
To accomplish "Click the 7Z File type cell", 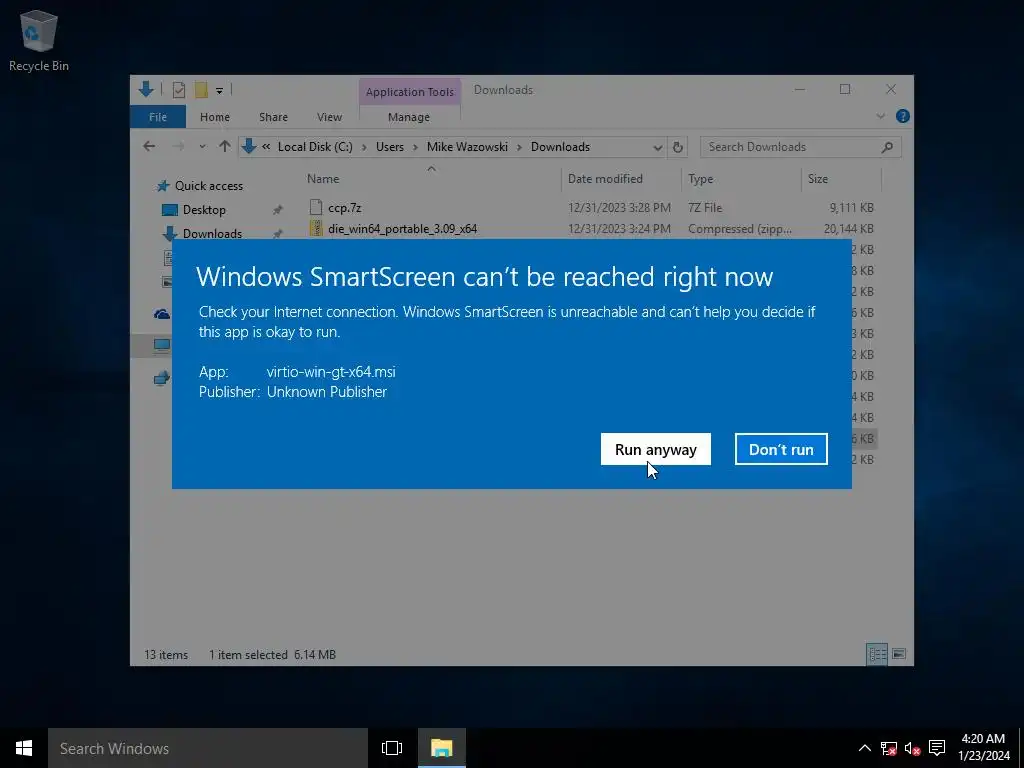I will click(705, 208).
